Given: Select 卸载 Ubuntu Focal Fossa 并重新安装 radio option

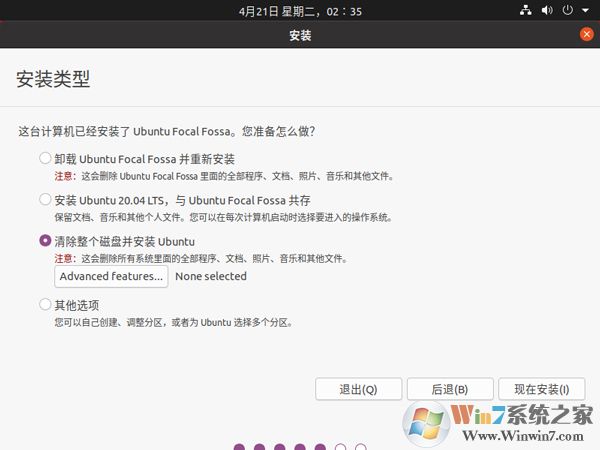Looking at the screenshot, I should pyautogui.click(x=45, y=158).
